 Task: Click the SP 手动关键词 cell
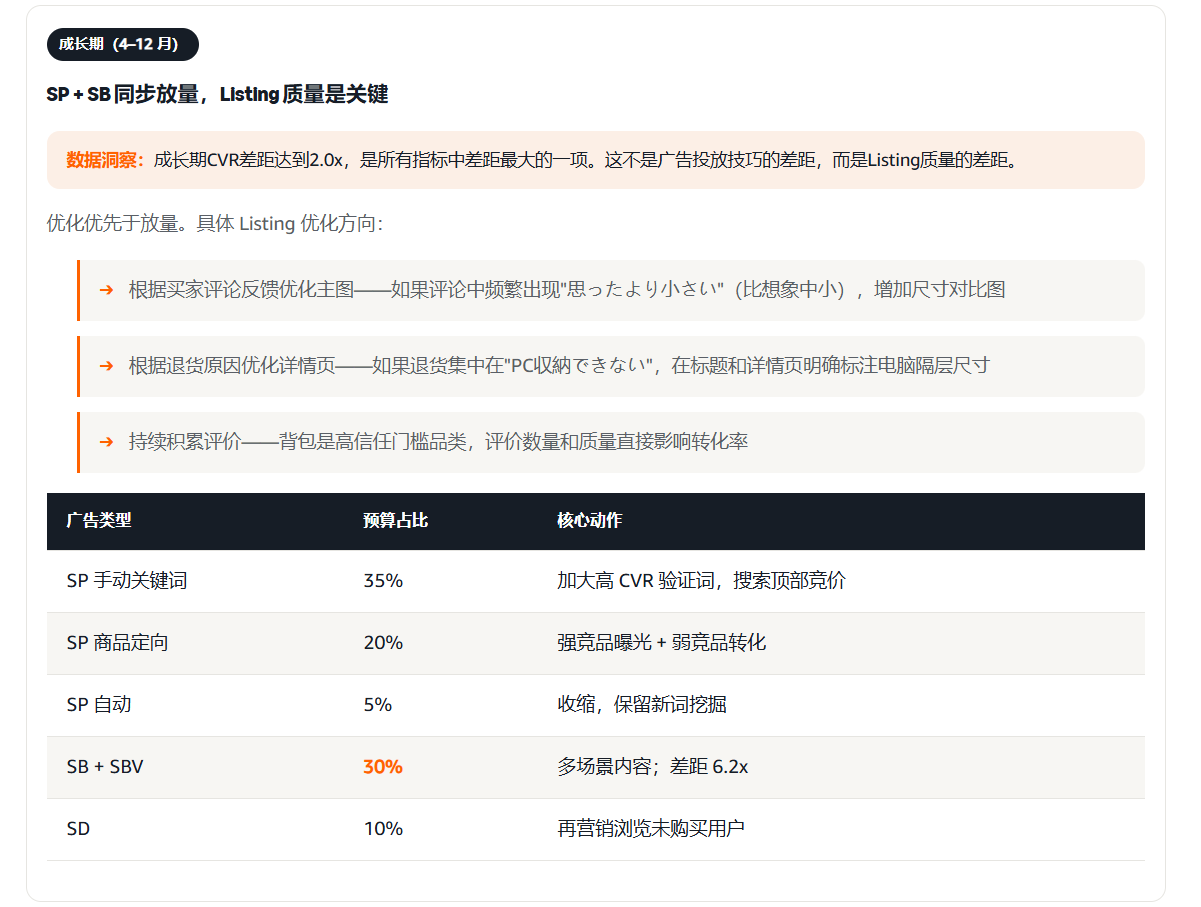127,581
